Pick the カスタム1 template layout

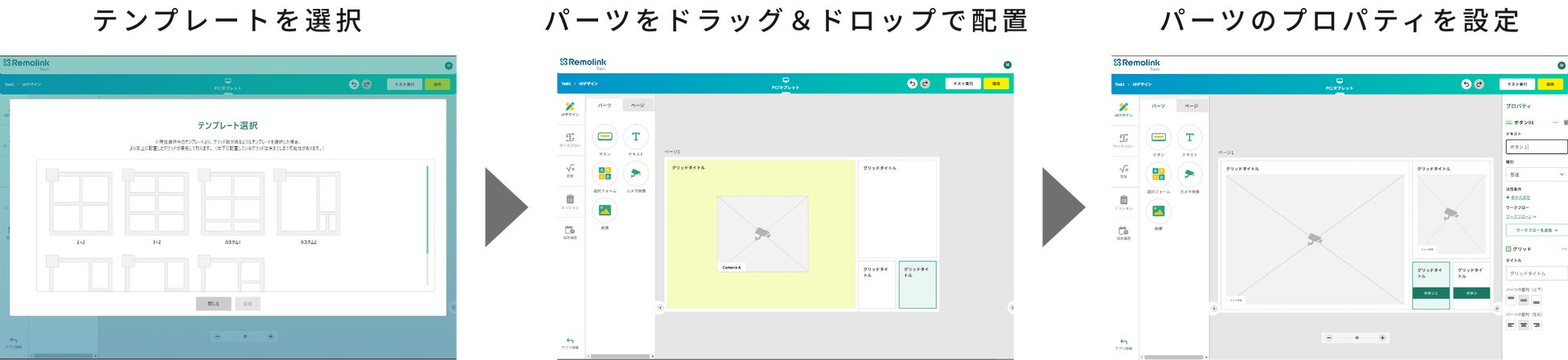click(232, 204)
